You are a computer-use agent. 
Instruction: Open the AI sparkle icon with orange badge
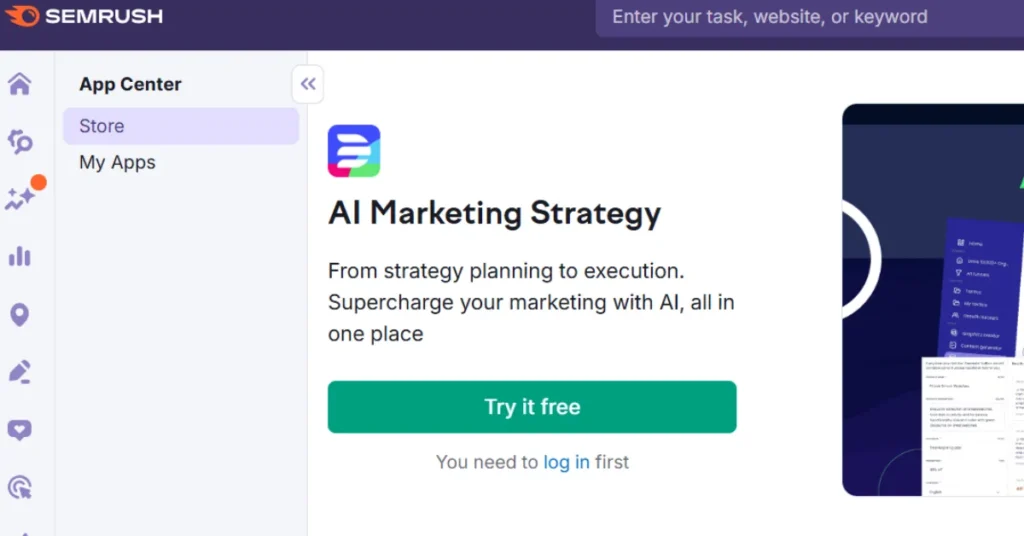[x=20, y=198]
